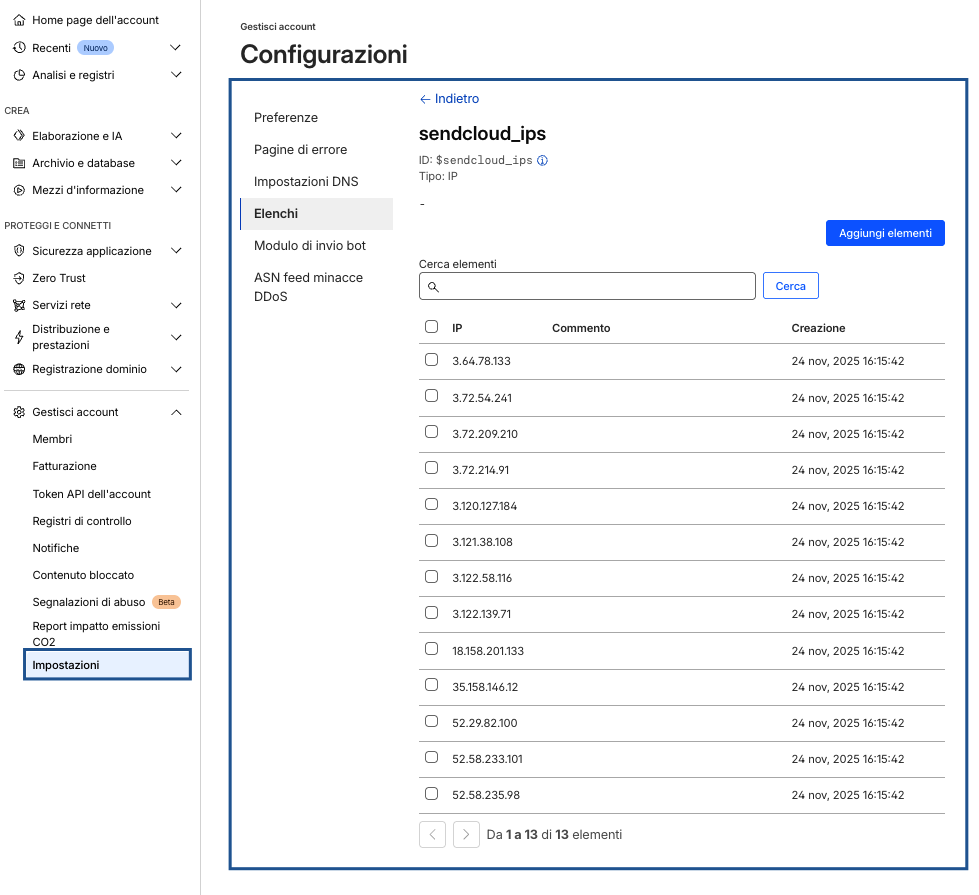Image resolution: width=979 pixels, height=895 pixels.
Task: Click the Zero Trust icon
Action: [x=19, y=278]
